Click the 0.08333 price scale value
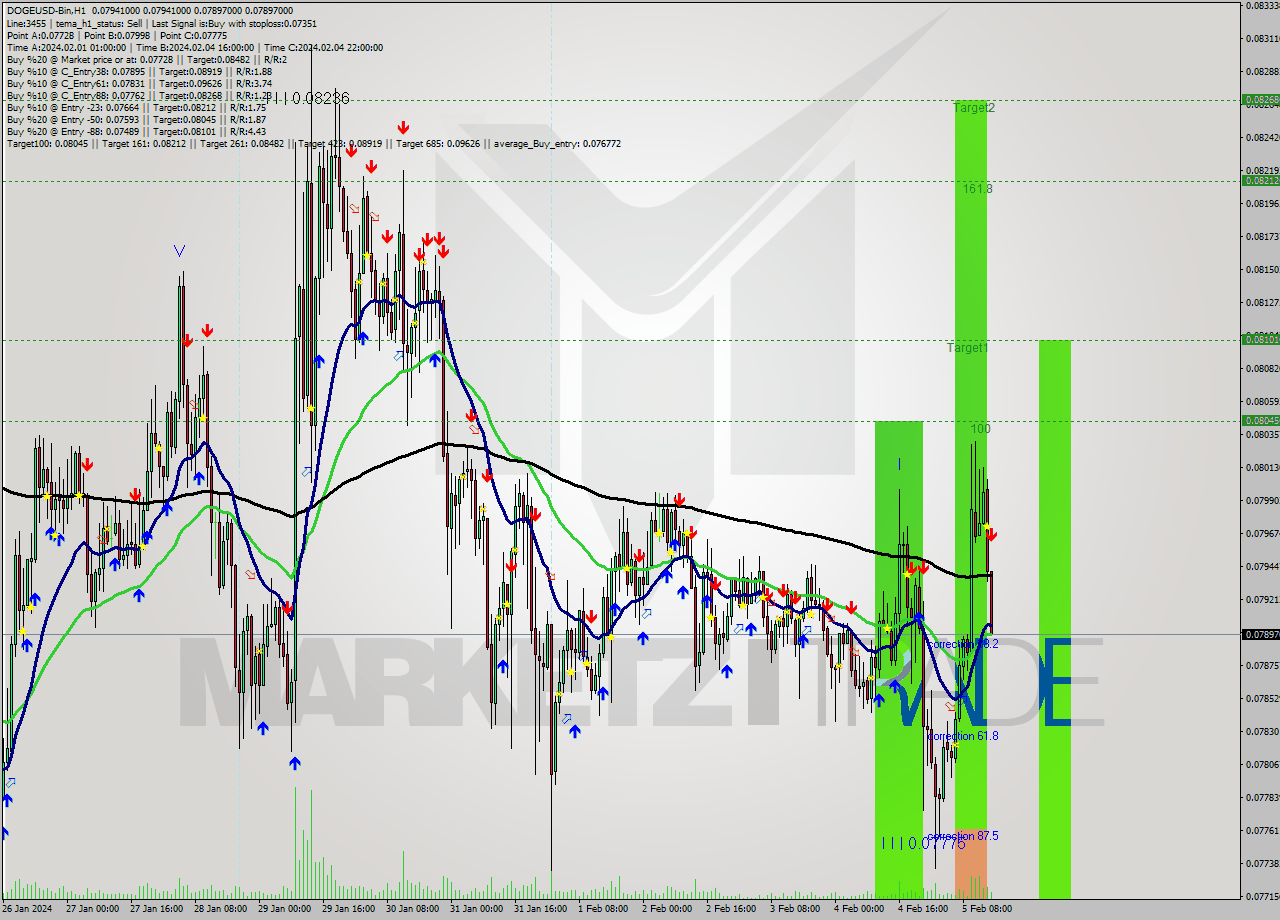Viewport: 1280px width, 920px height. [1263, 5]
